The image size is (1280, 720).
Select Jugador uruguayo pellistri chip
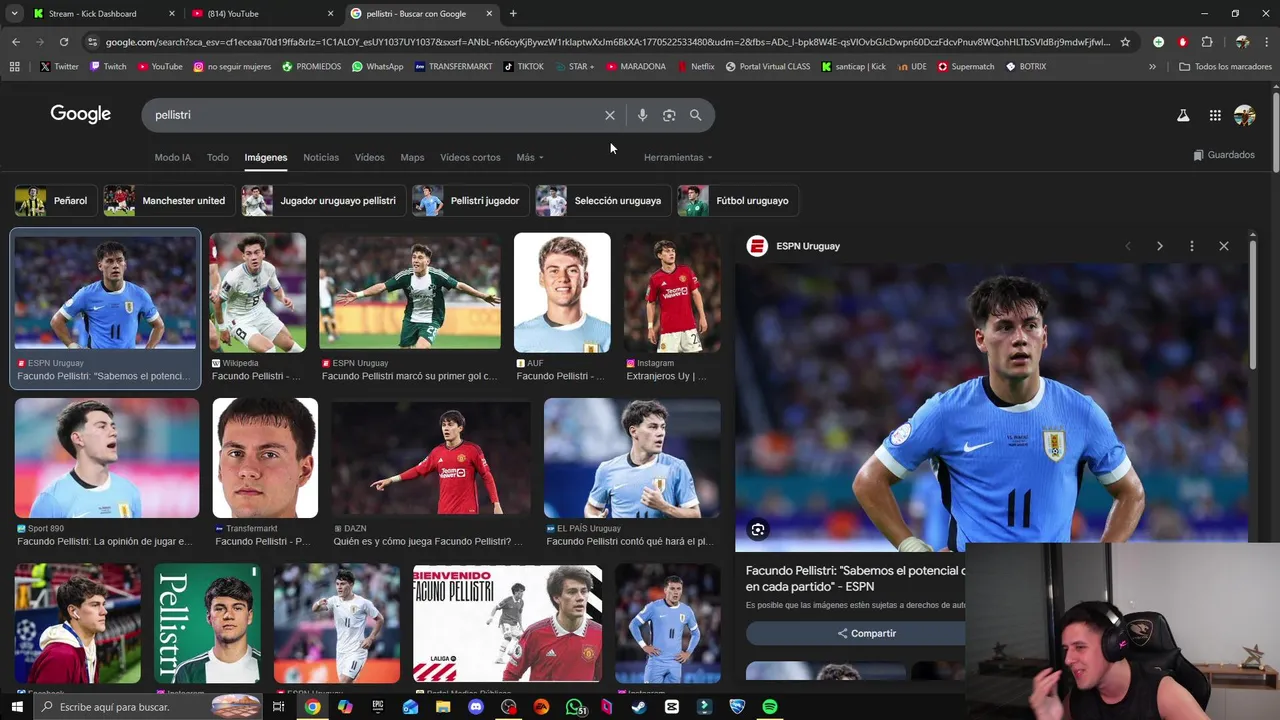click(x=323, y=201)
